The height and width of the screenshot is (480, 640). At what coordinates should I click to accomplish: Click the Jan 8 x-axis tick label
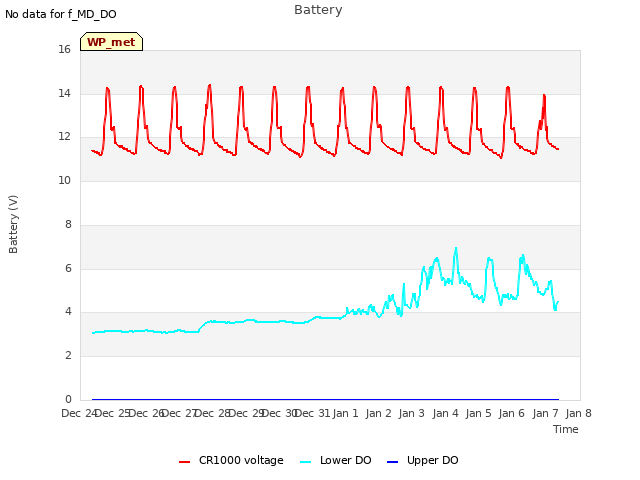578,413
